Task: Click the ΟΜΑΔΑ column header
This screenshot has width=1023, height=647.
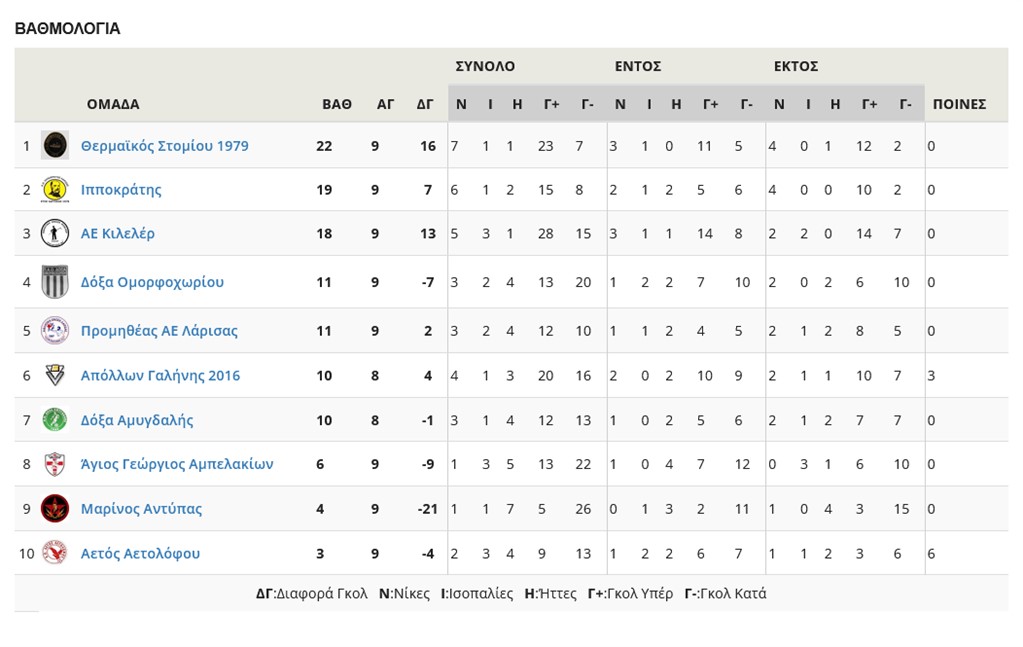Action: coord(113,104)
